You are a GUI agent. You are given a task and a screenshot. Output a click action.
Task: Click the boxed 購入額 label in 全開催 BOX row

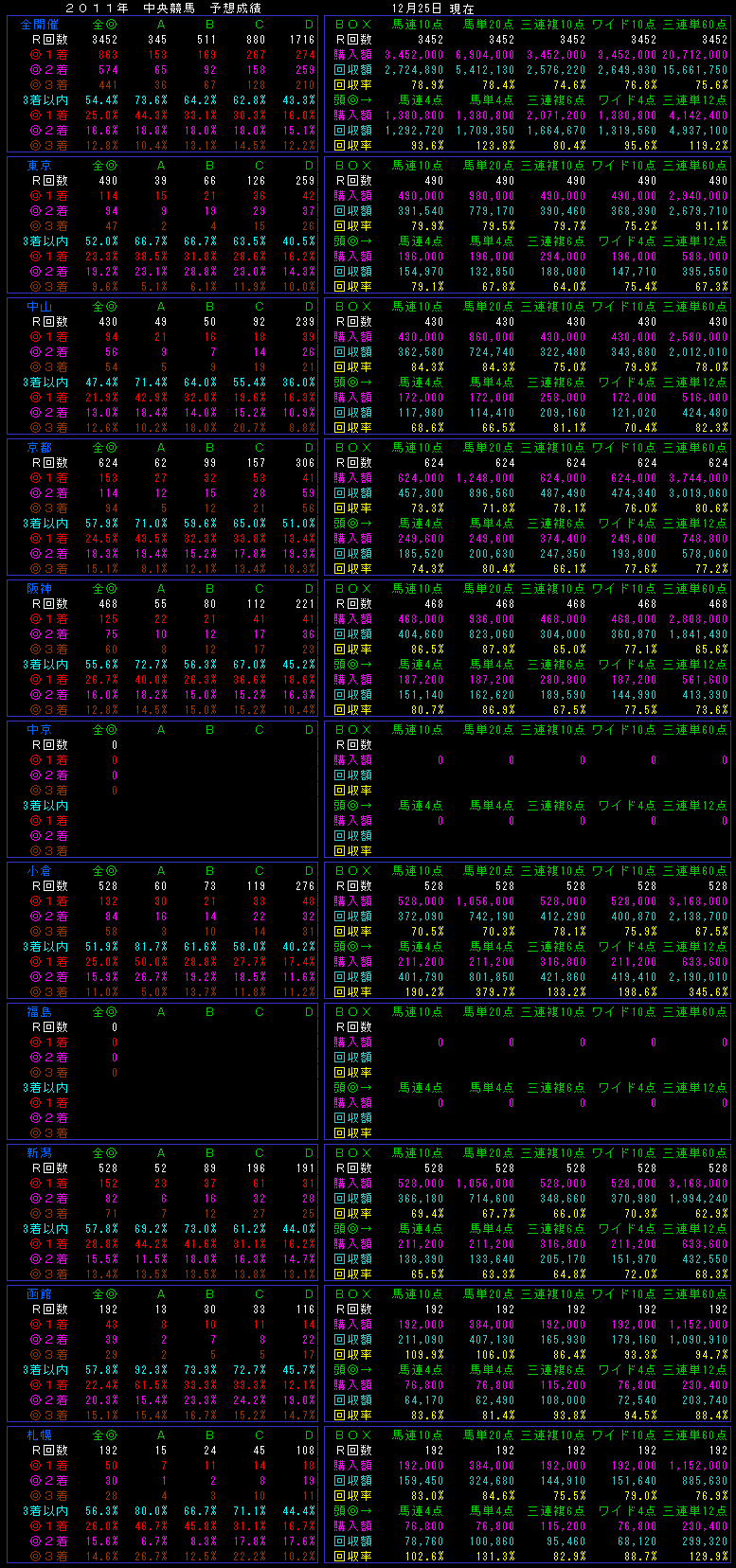pos(353,55)
